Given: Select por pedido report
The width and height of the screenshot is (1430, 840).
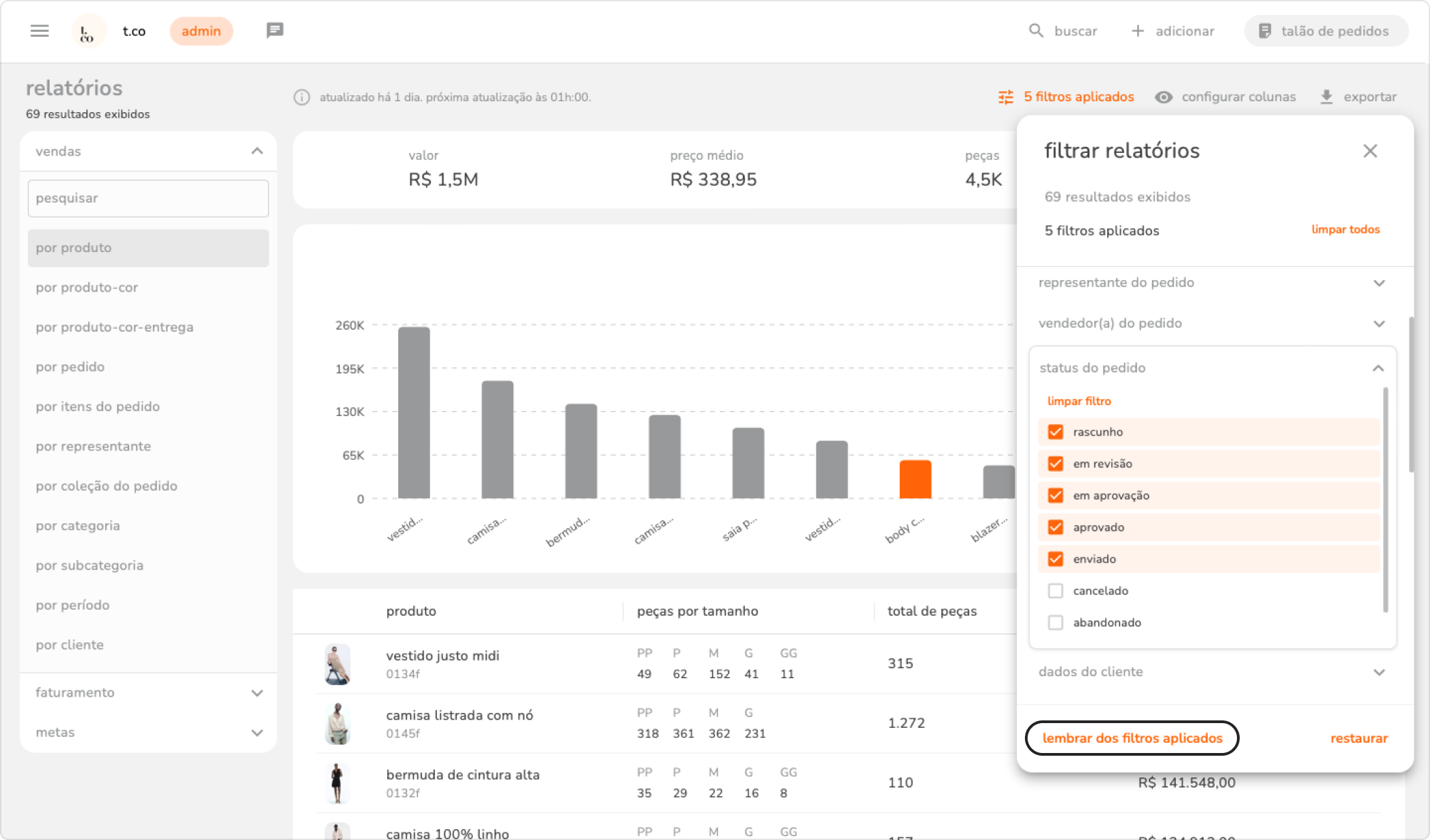Looking at the screenshot, I should coord(70,367).
